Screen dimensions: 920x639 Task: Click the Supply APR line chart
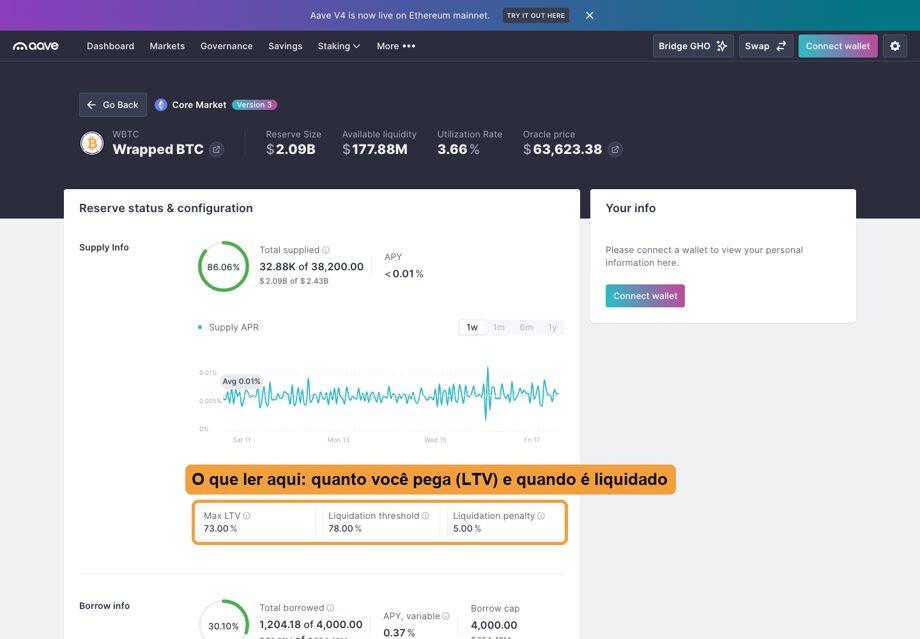coord(391,394)
